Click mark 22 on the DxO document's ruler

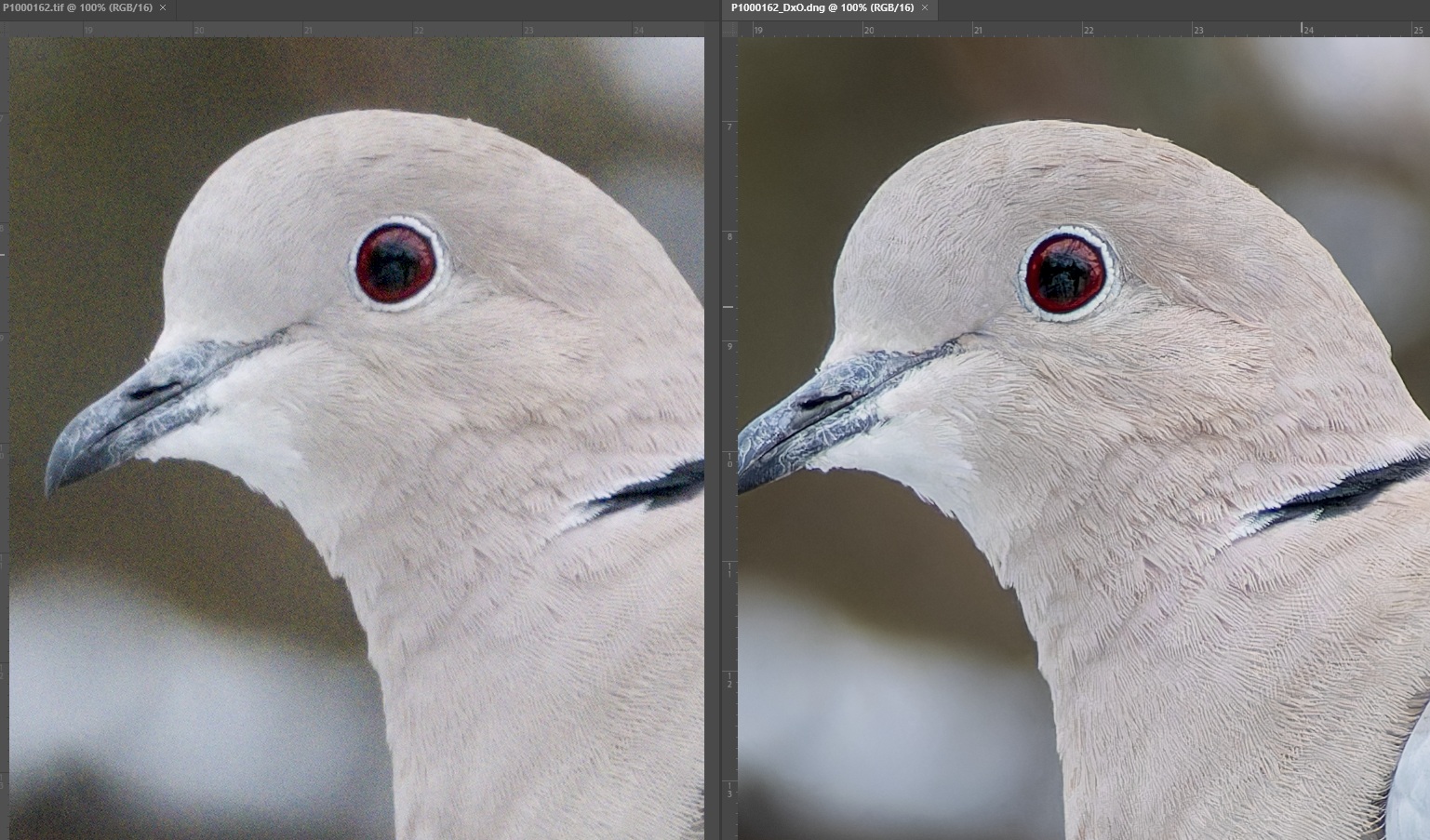[1087, 30]
